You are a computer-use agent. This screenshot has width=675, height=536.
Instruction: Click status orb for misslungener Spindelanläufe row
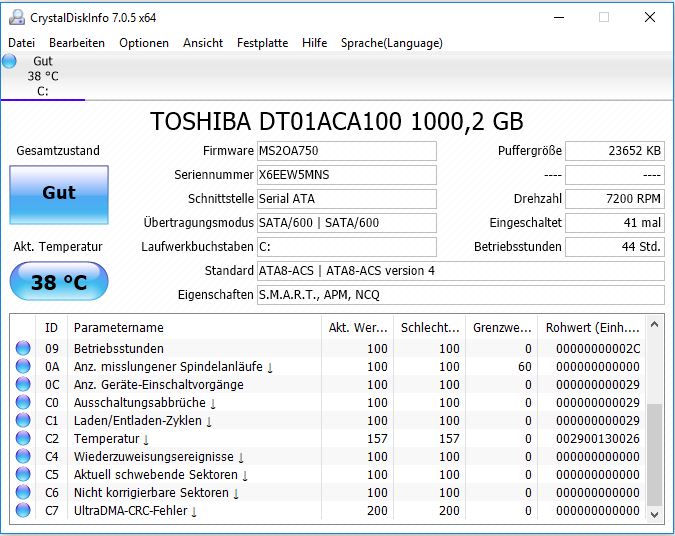pyautogui.click(x=23, y=366)
